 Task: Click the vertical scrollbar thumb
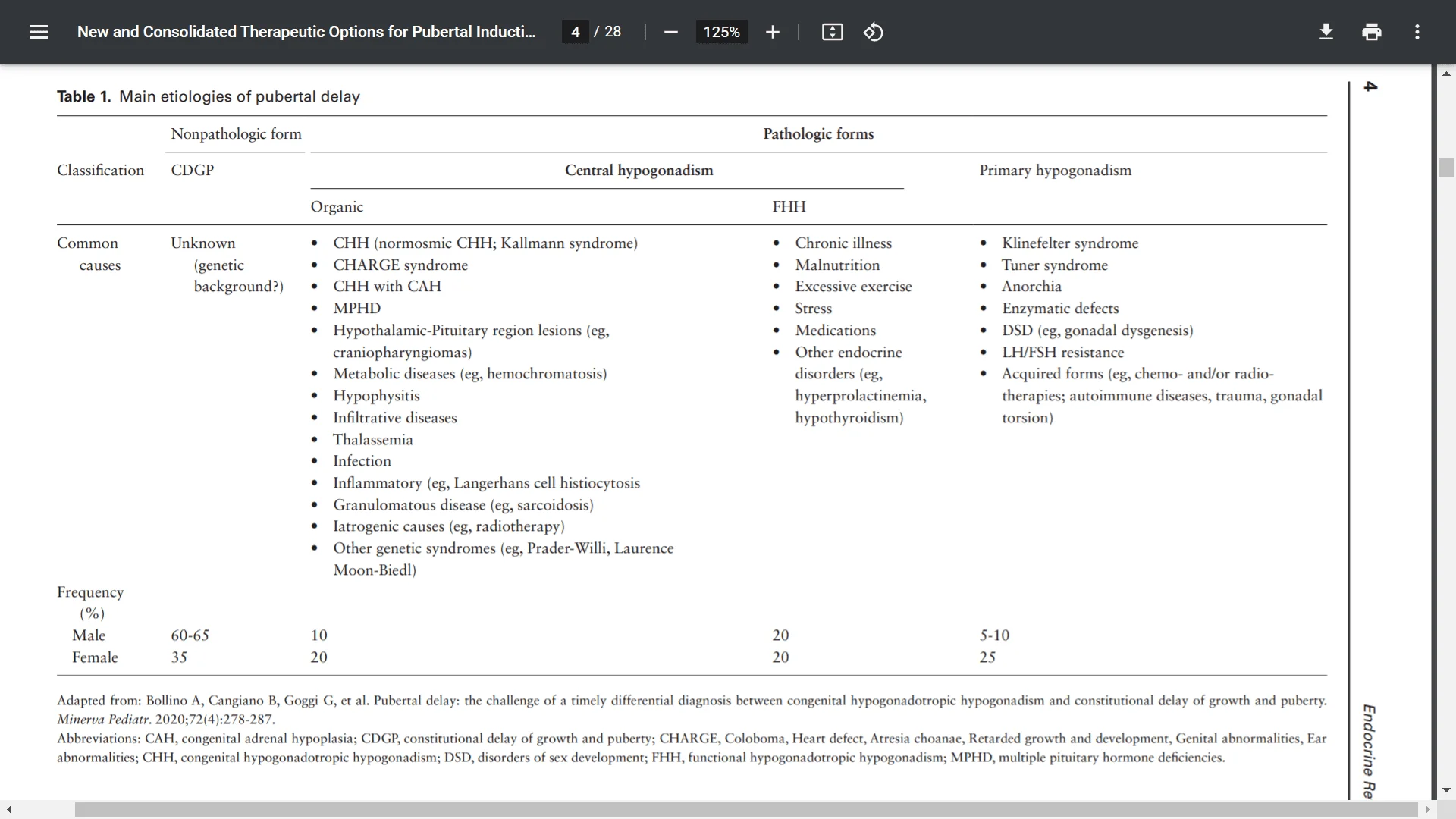point(1446,168)
